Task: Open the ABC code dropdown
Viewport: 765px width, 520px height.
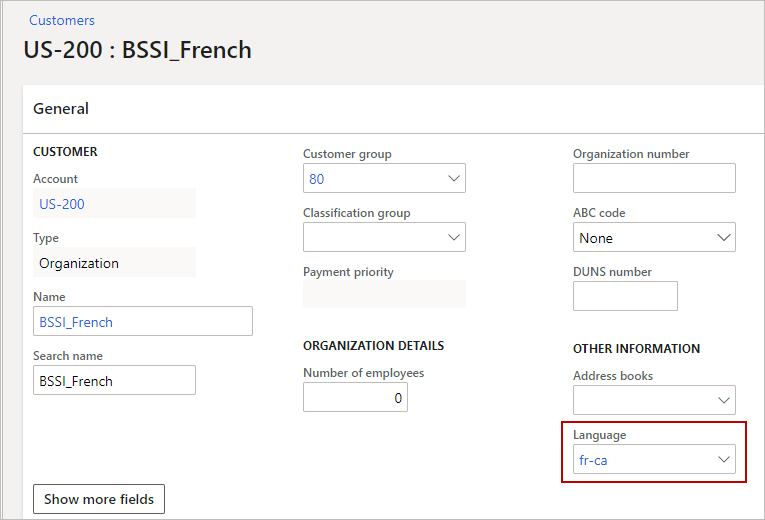Action: [724, 238]
